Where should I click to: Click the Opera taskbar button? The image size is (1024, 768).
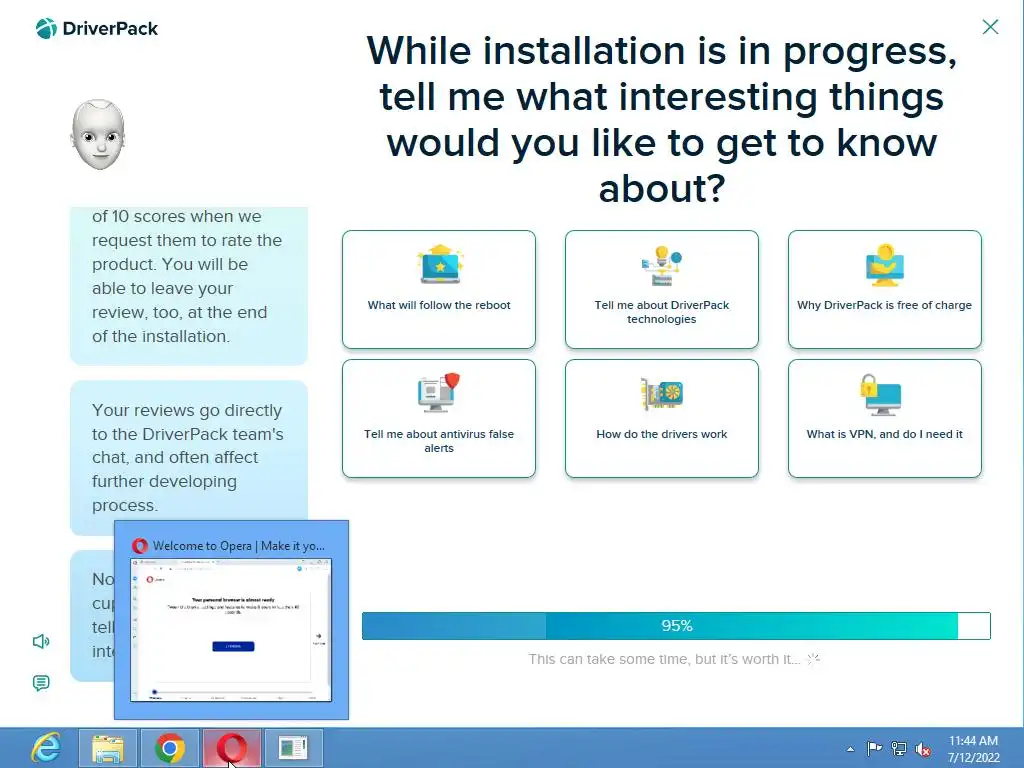[231, 748]
